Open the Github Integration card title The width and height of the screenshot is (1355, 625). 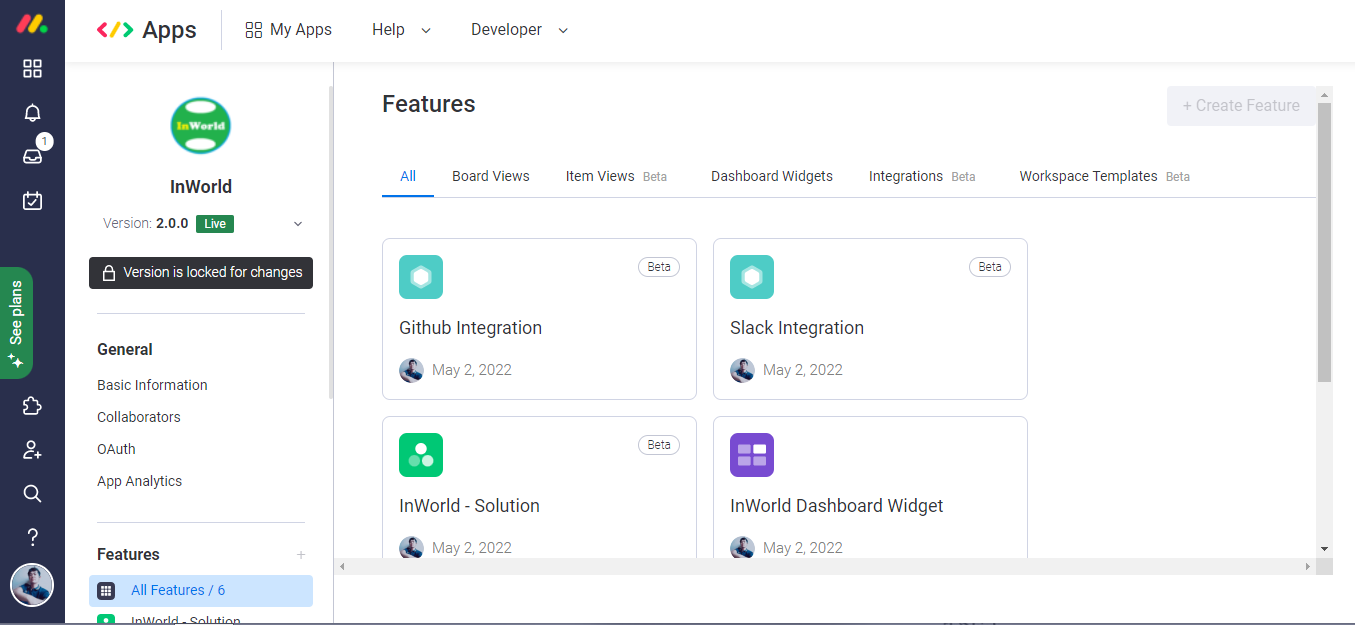point(470,328)
